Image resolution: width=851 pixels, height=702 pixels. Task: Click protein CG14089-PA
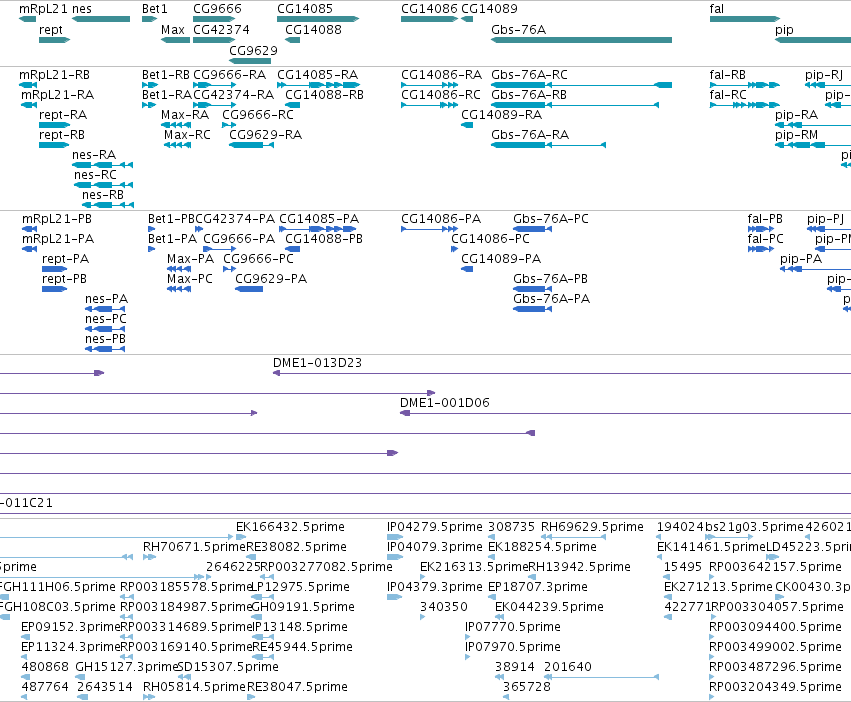tap(501, 259)
